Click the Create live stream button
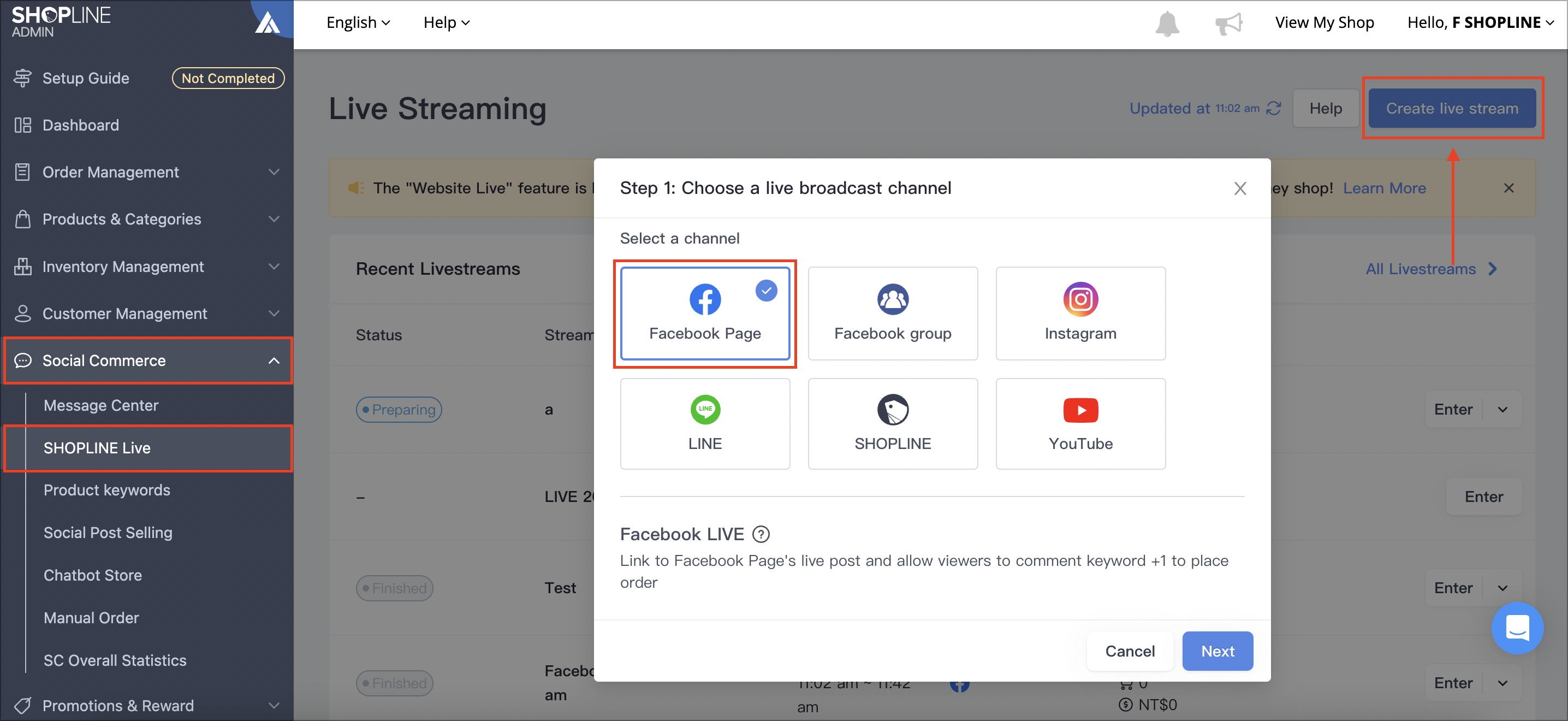 pos(1452,108)
